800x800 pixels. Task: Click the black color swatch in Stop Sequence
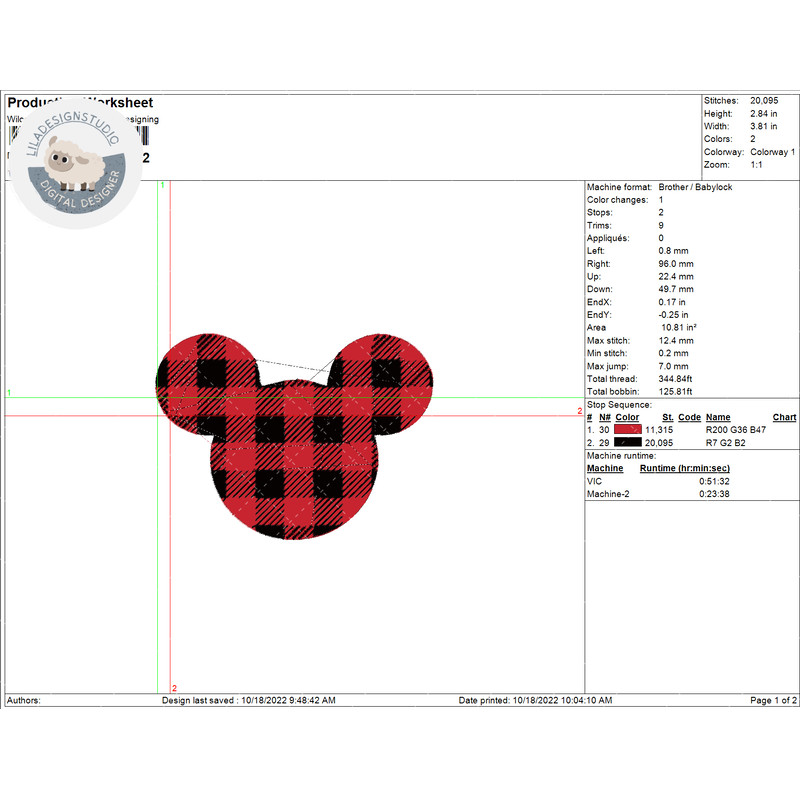[628, 441]
